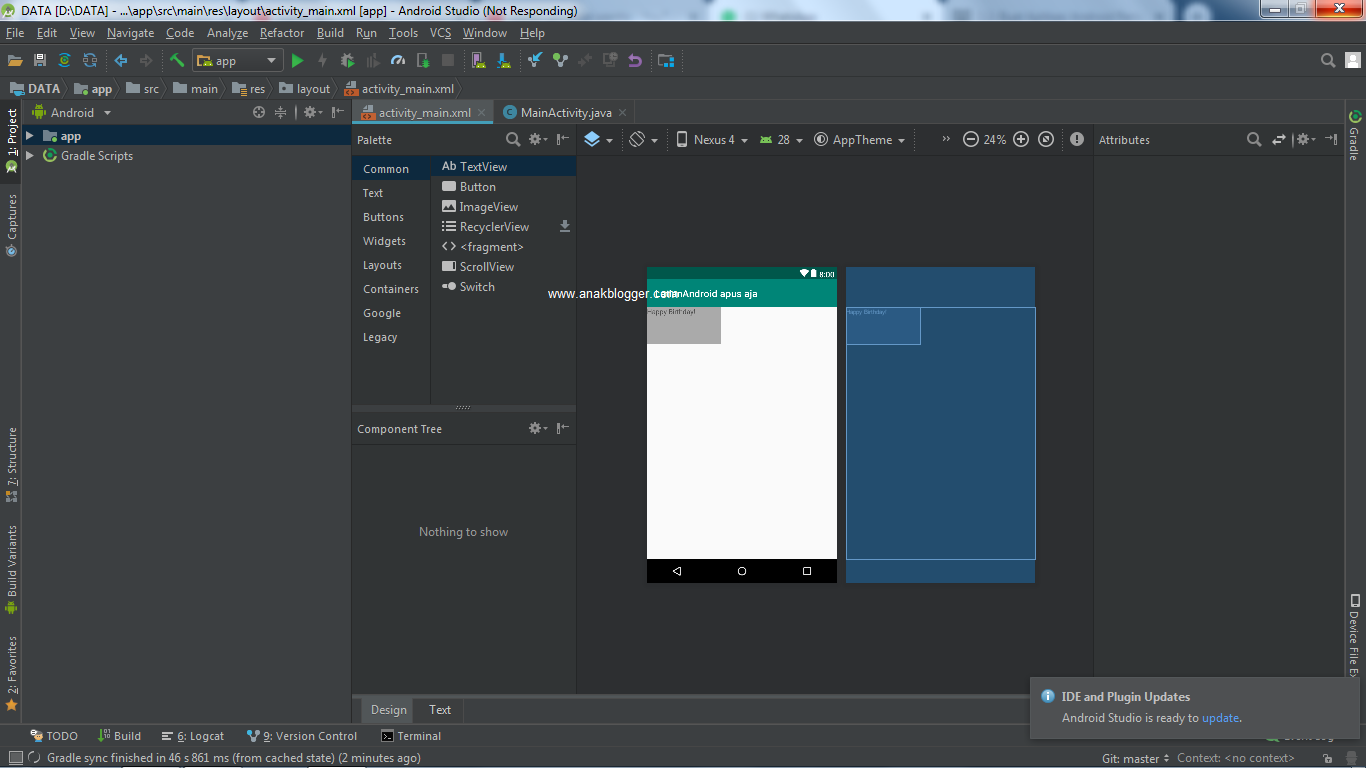Zoom in using the plus icon in the designer
Viewport: 1366px width, 768px height.
pyautogui.click(x=1020, y=140)
